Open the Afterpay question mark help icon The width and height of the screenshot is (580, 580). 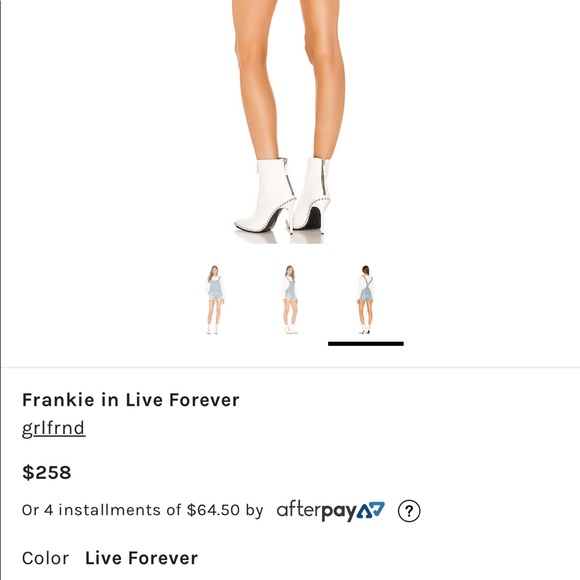(409, 511)
